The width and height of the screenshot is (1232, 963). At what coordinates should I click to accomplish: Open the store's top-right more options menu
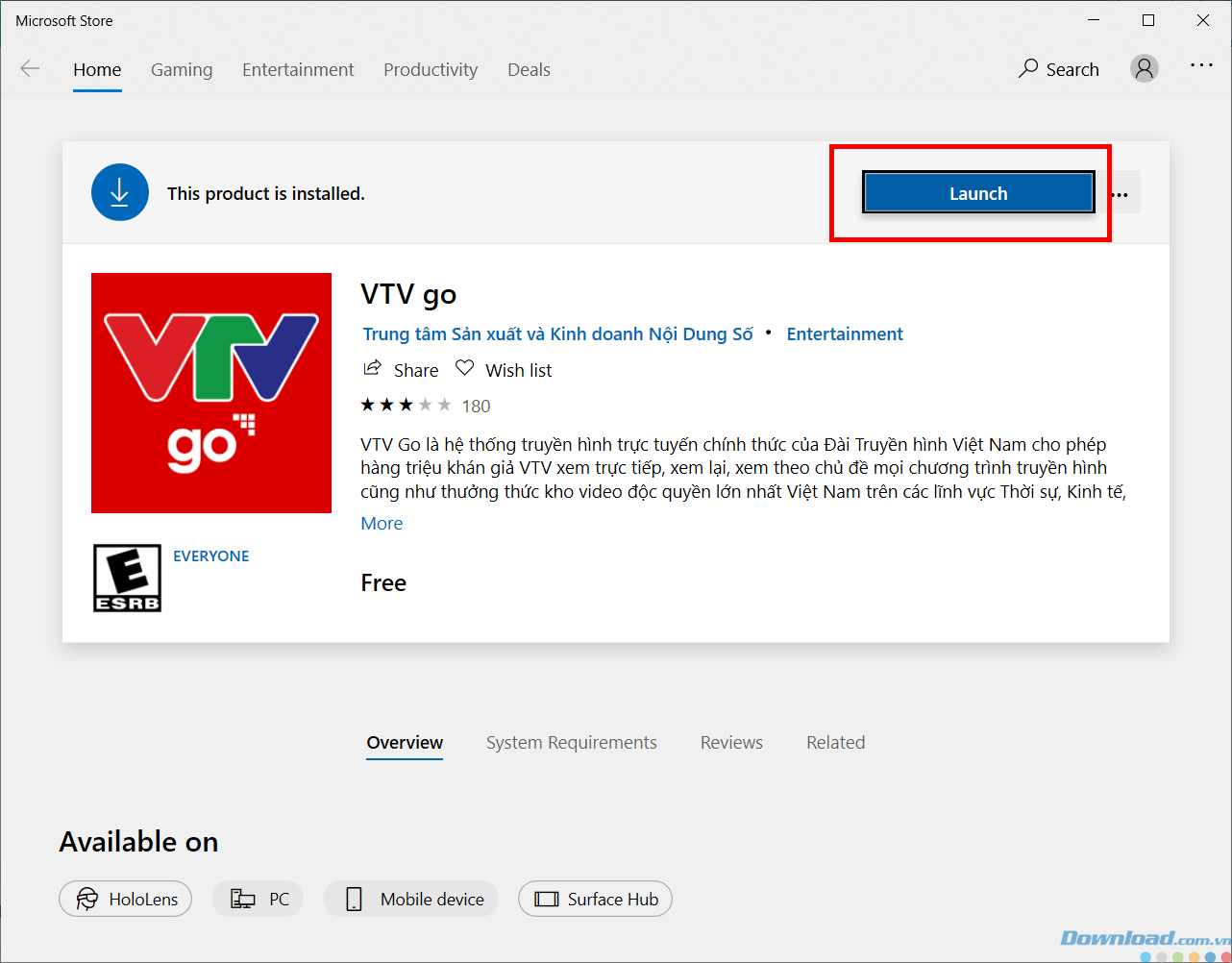coord(1201,65)
